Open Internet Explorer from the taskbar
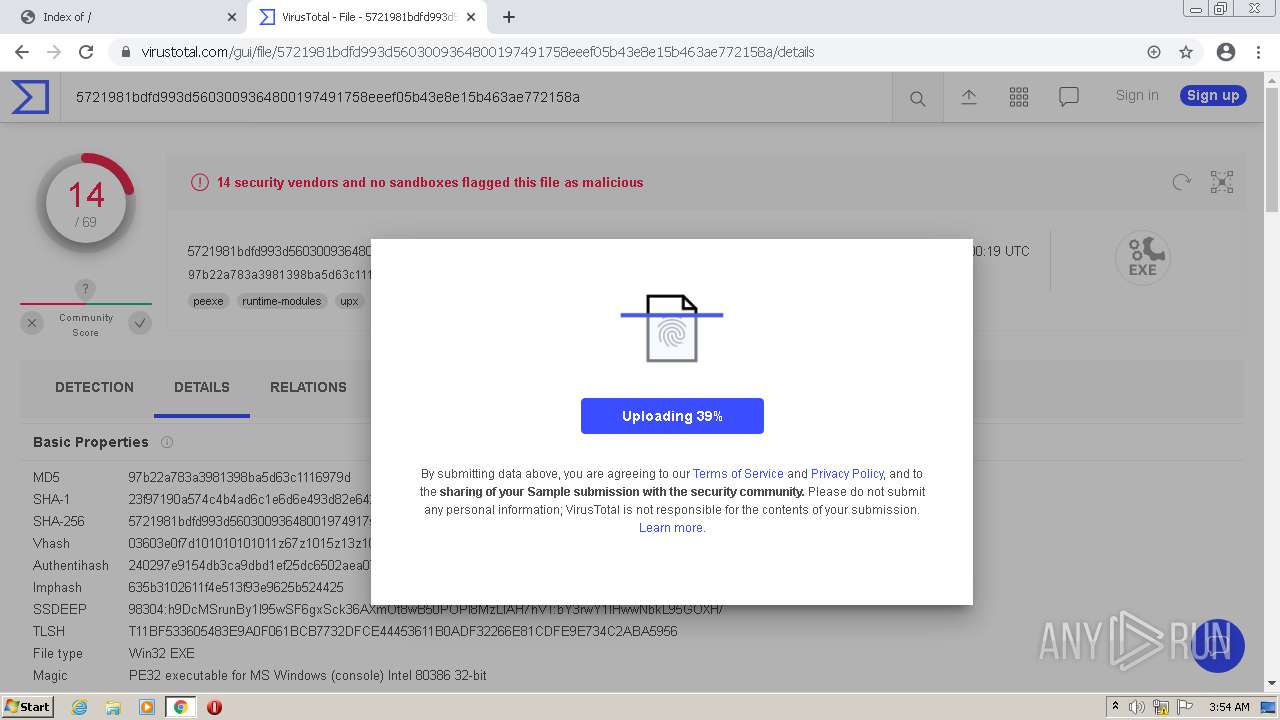 [79, 707]
